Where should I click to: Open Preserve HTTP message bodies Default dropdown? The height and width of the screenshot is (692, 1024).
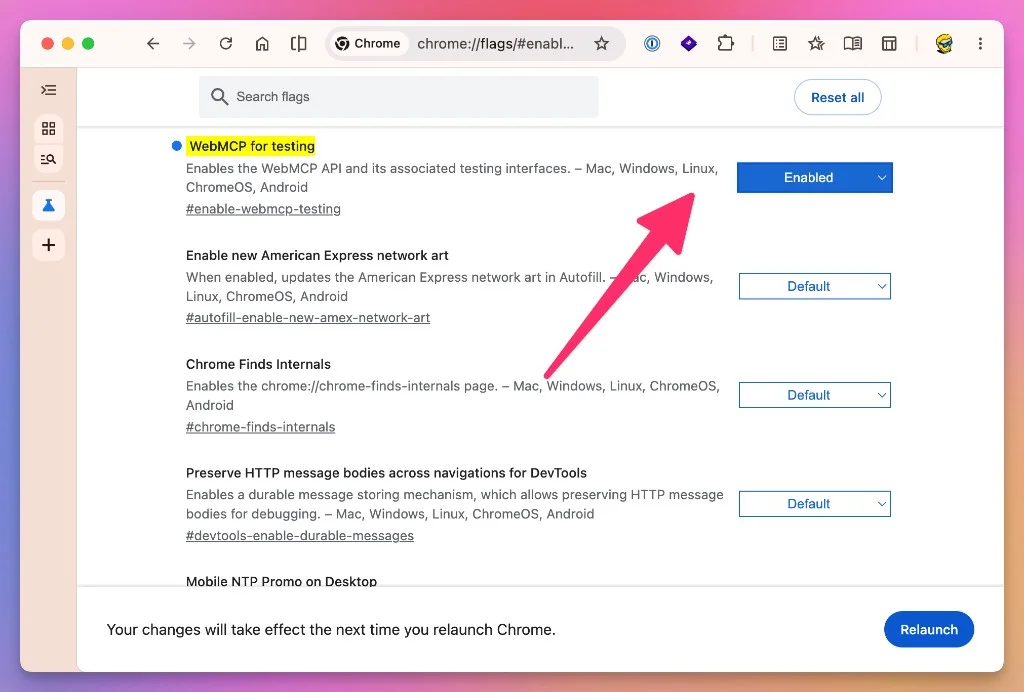pos(814,504)
